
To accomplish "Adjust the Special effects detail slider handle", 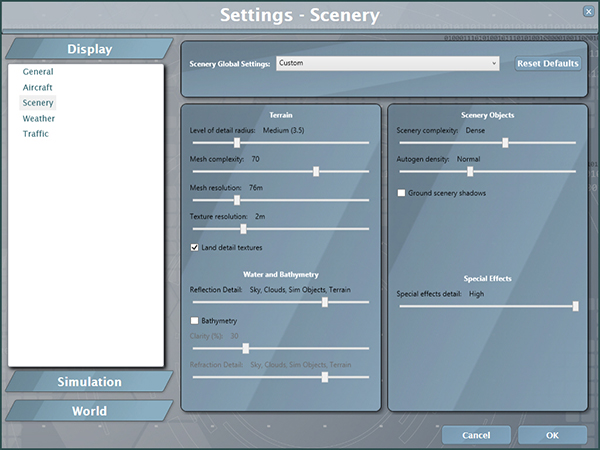I will click(576, 306).
